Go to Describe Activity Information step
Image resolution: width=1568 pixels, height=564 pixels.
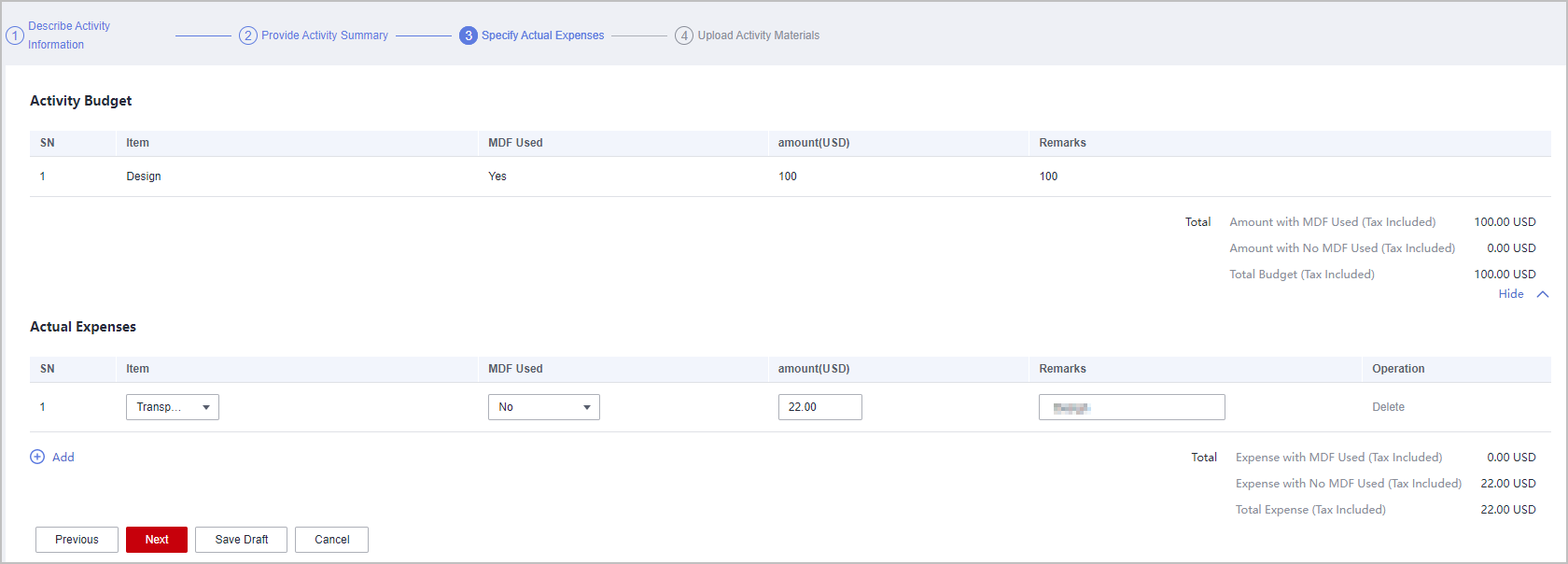pos(69,35)
